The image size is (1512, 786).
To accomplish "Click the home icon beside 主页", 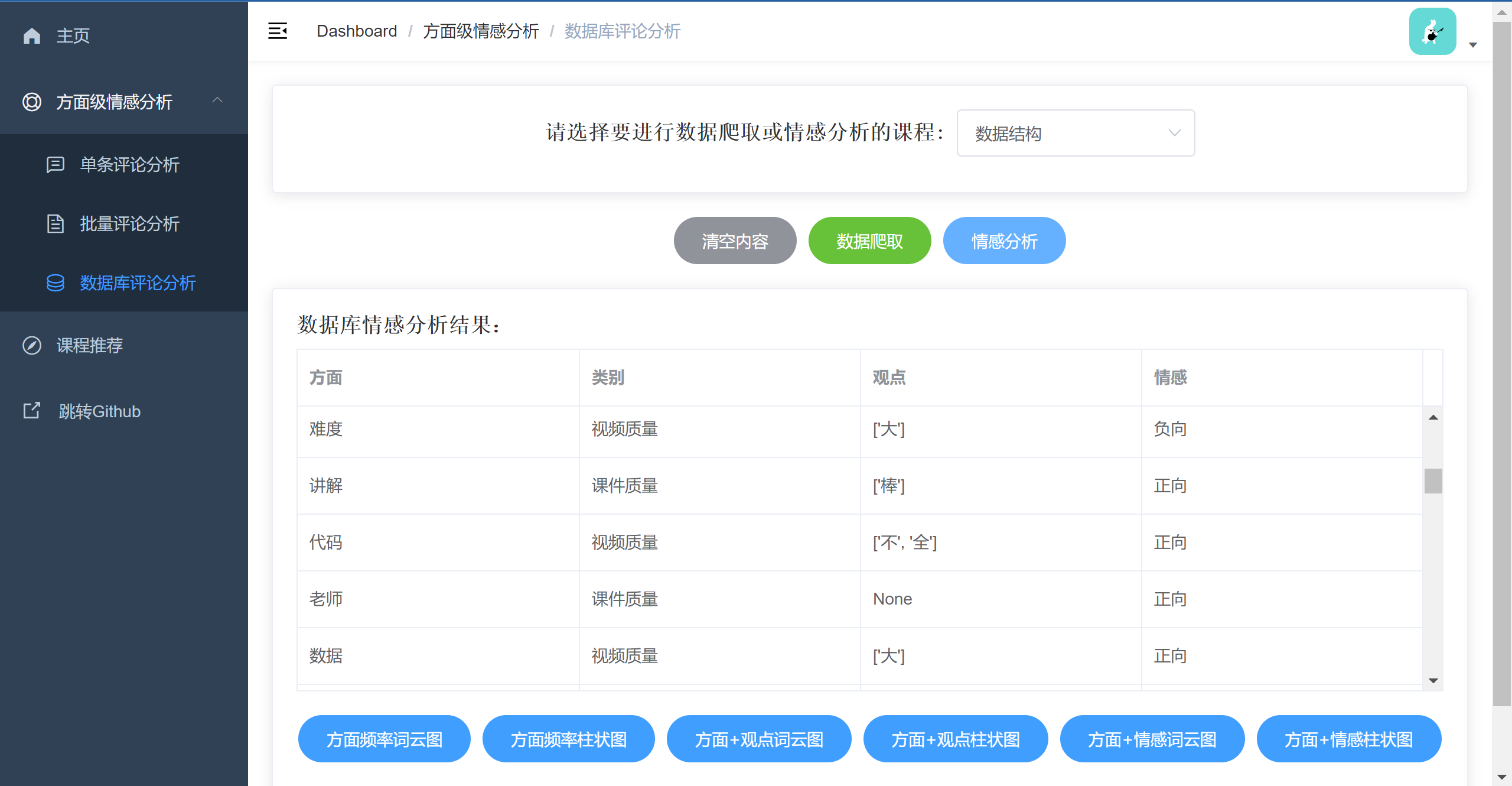I will (x=32, y=36).
